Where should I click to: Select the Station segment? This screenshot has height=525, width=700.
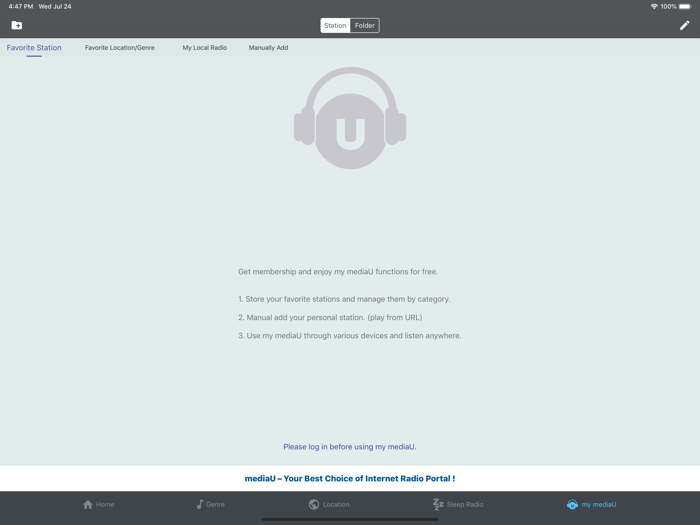click(x=335, y=25)
